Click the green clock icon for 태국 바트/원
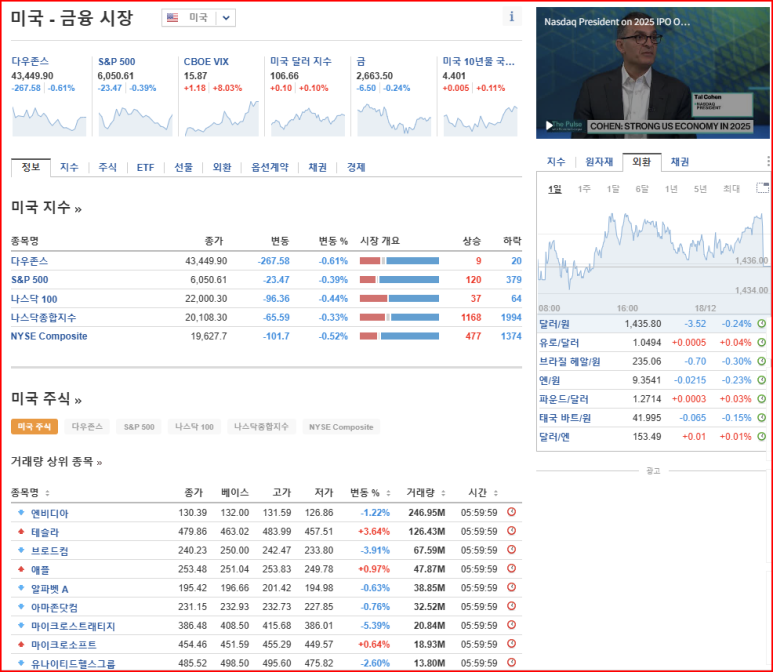The height and width of the screenshot is (672, 773). pos(762,417)
